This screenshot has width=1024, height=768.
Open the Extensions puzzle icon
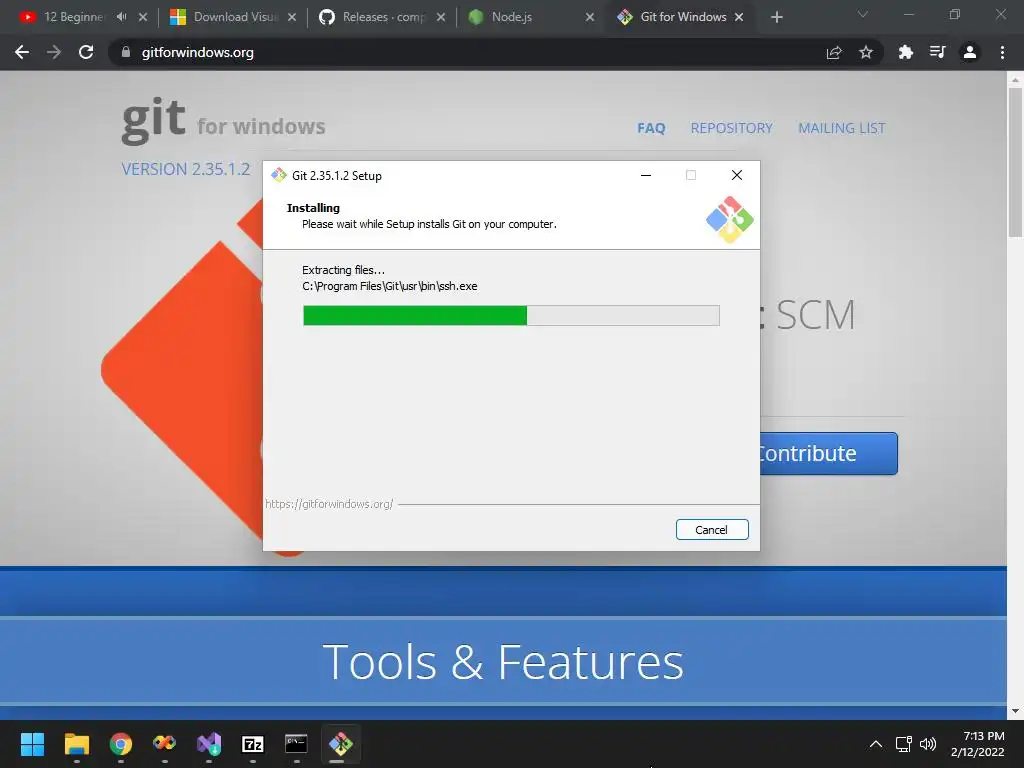(905, 52)
